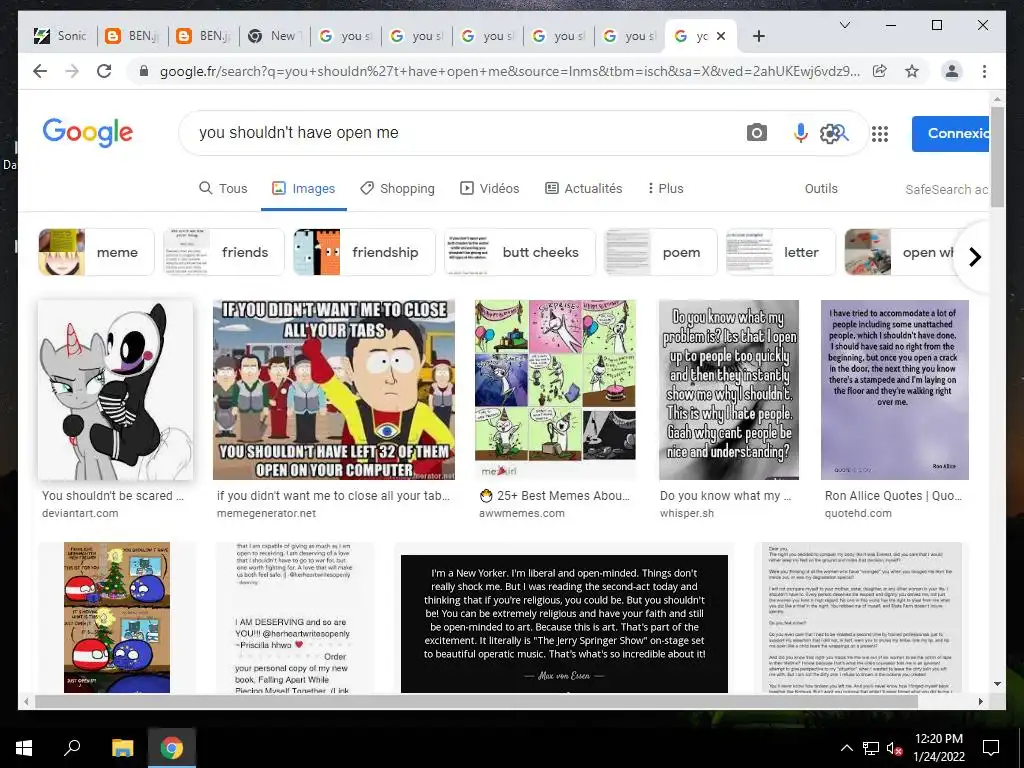Show more filter chips with right chevron

pyautogui.click(x=974, y=257)
